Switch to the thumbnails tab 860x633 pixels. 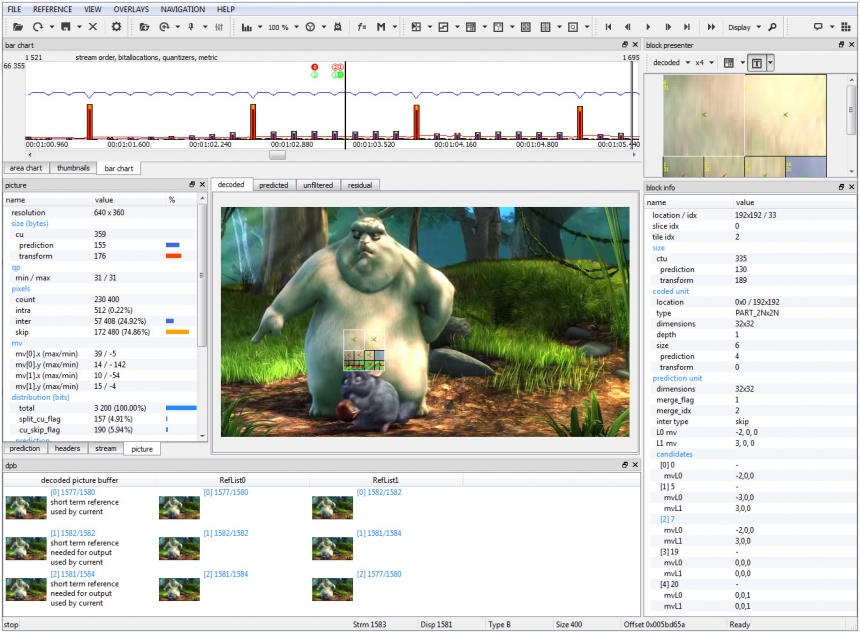(x=73, y=168)
